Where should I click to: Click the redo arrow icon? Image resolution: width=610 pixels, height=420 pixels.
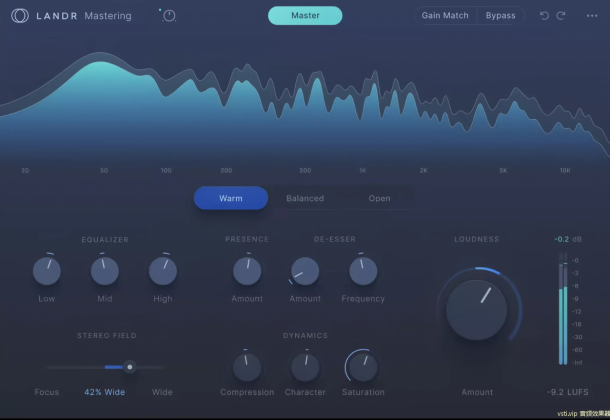[x=561, y=16]
